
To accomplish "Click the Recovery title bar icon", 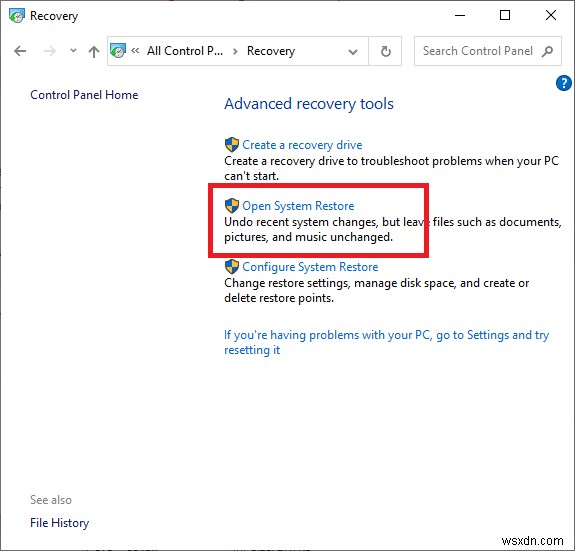I will click(x=17, y=16).
